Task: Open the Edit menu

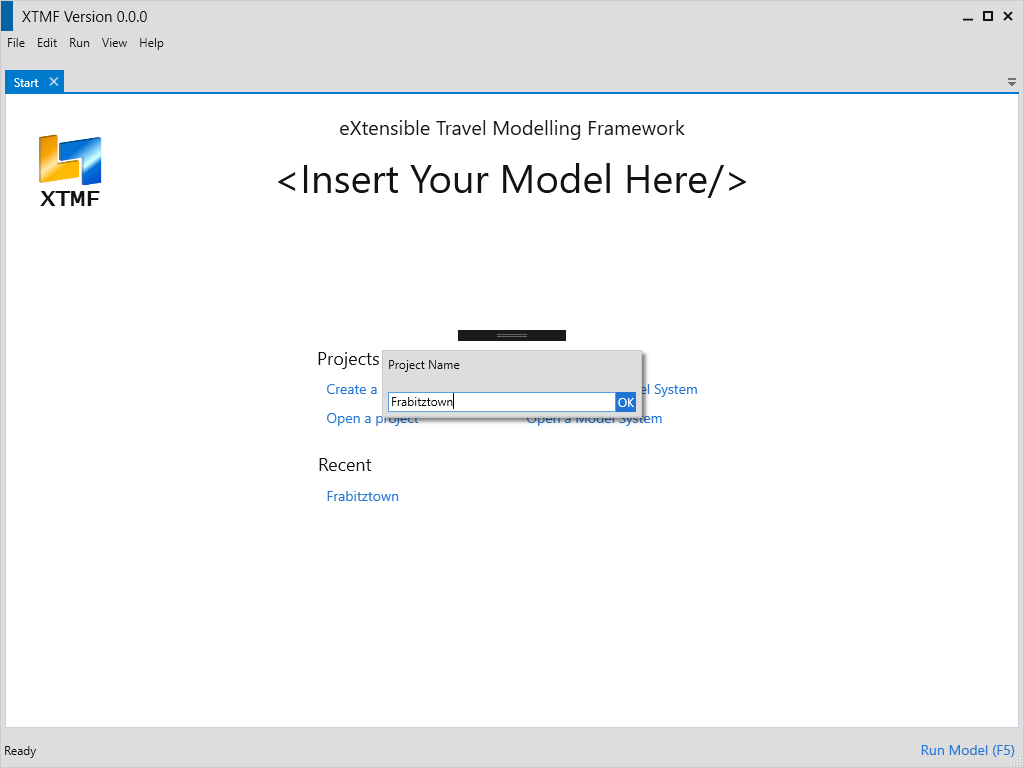Action: (47, 43)
